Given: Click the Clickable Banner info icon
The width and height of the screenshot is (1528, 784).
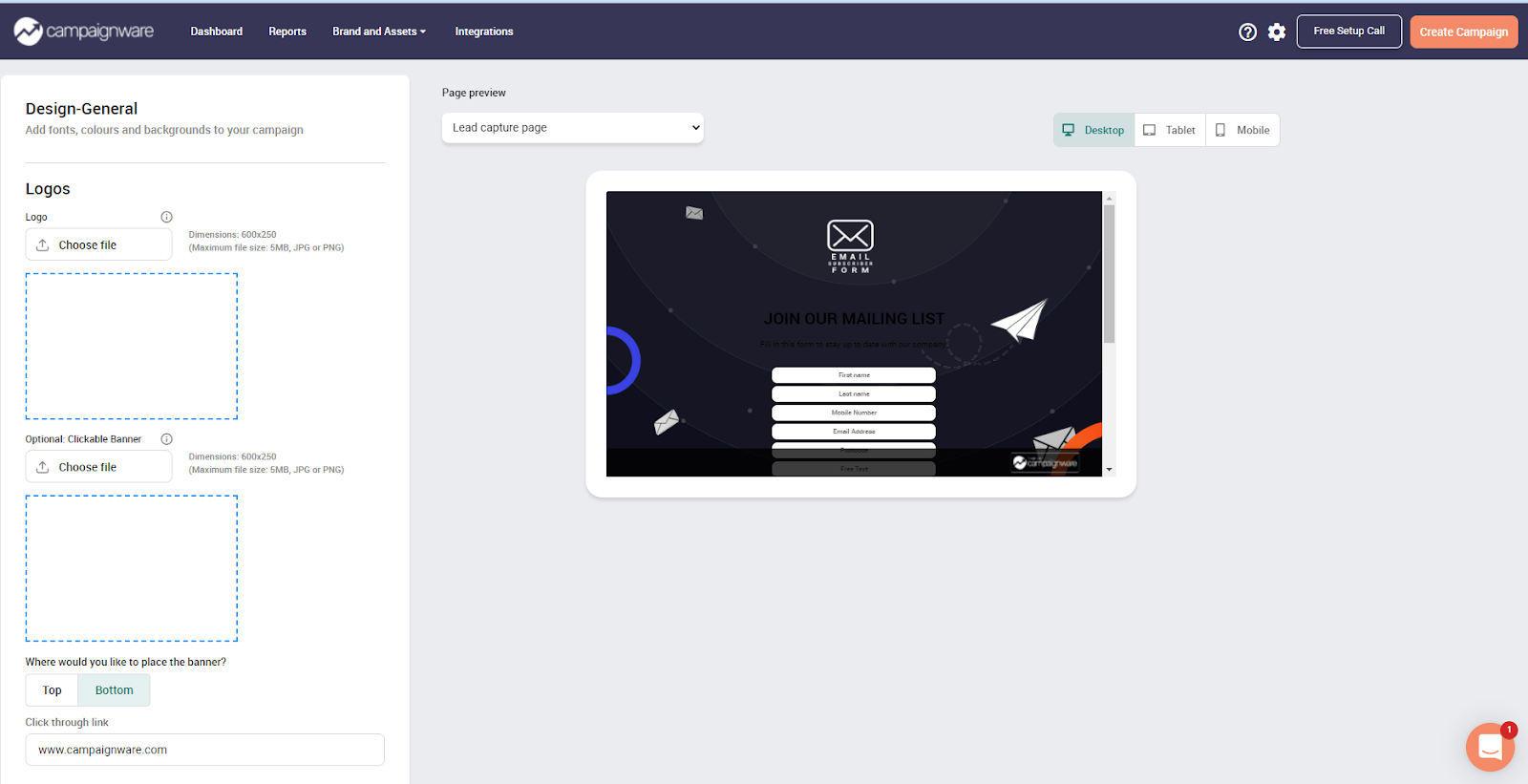Looking at the screenshot, I should click(166, 439).
